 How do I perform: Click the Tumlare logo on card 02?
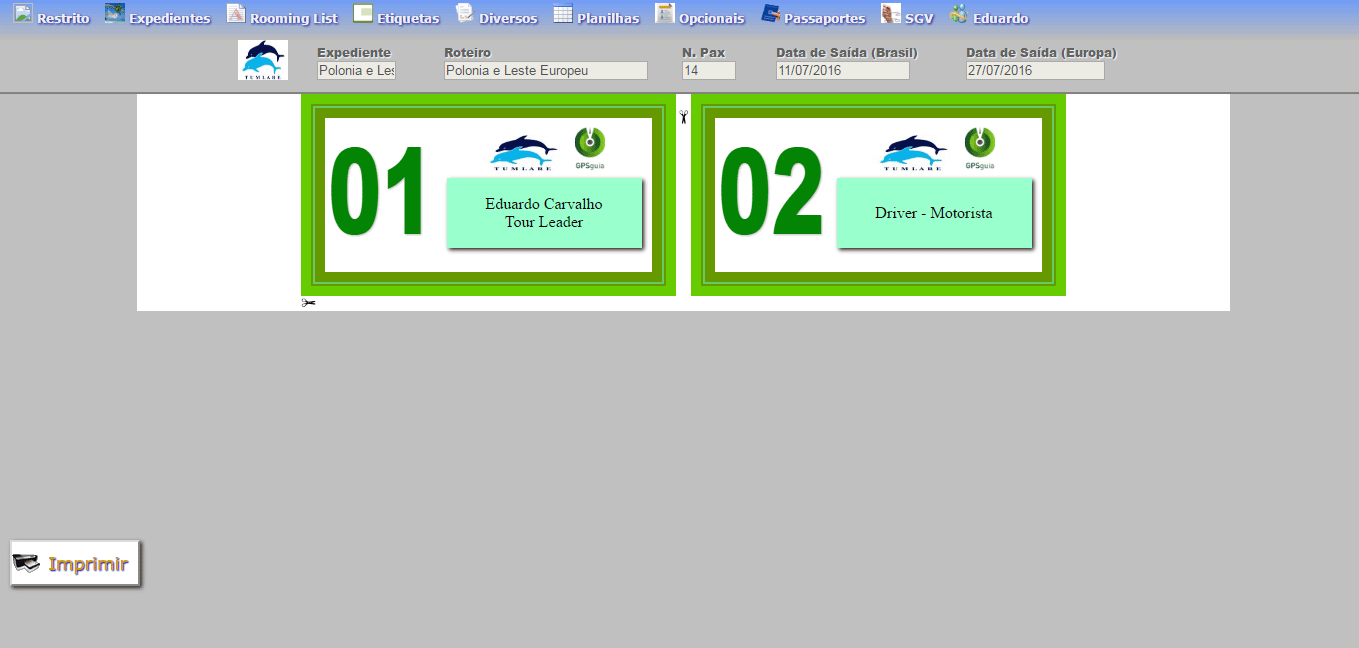point(914,153)
